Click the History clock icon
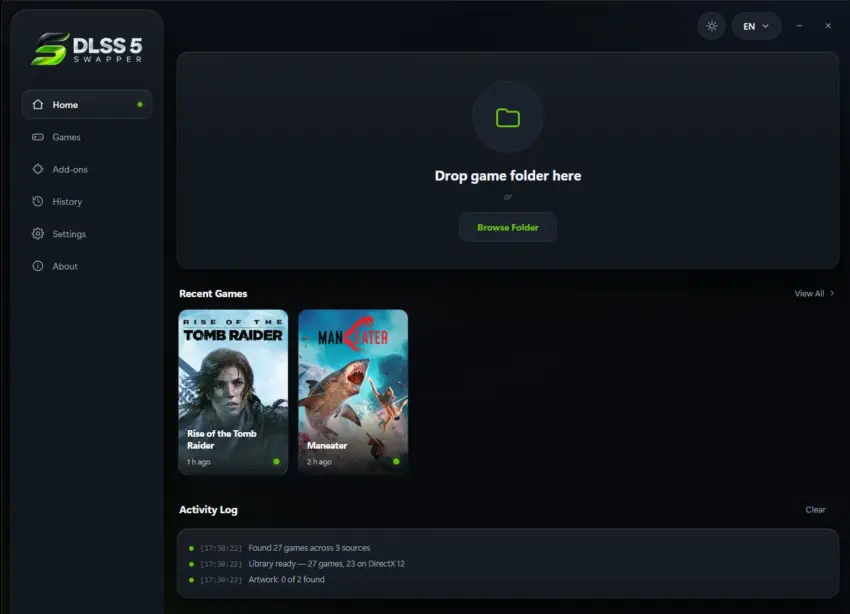850x614 pixels. click(x=37, y=202)
